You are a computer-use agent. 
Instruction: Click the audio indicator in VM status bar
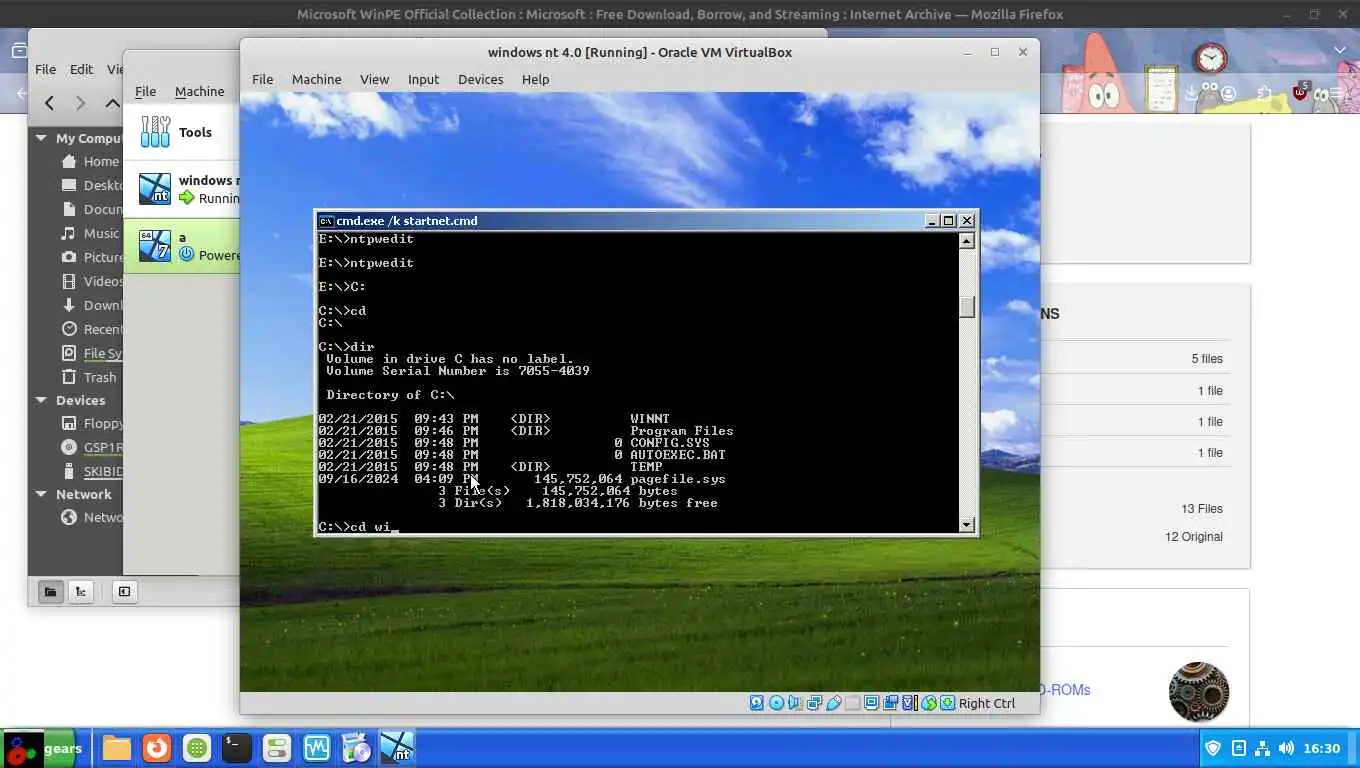pyautogui.click(x=794, y=703)
